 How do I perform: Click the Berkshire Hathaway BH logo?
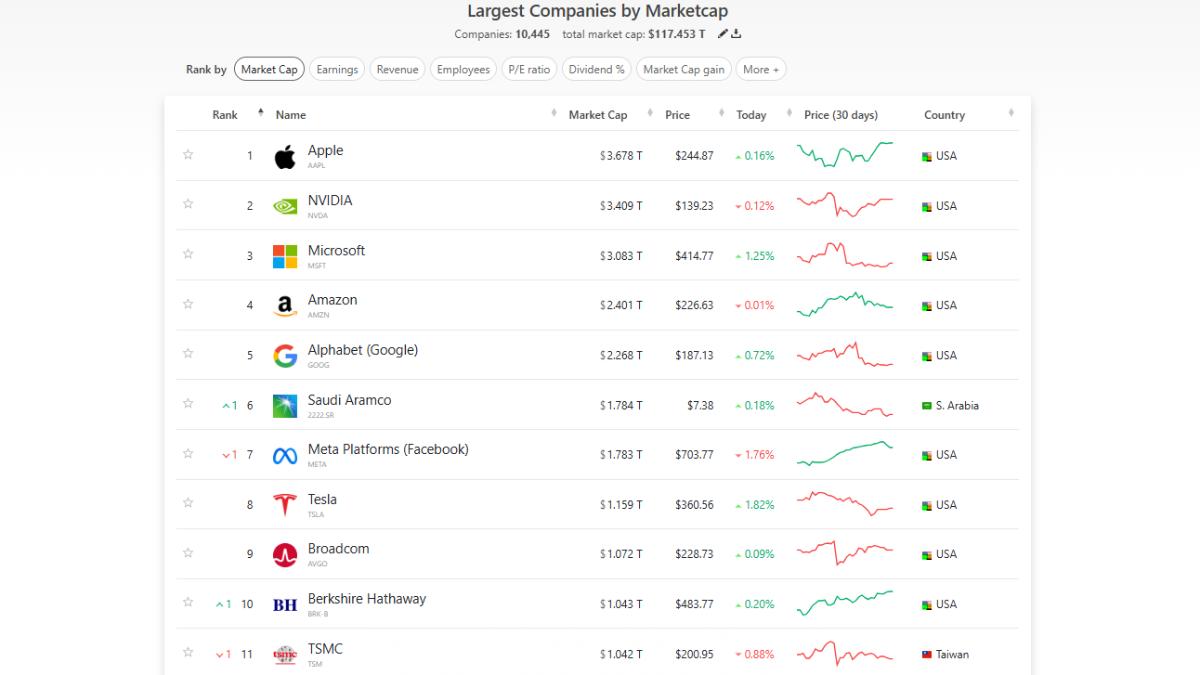click(x=285, y=605)
